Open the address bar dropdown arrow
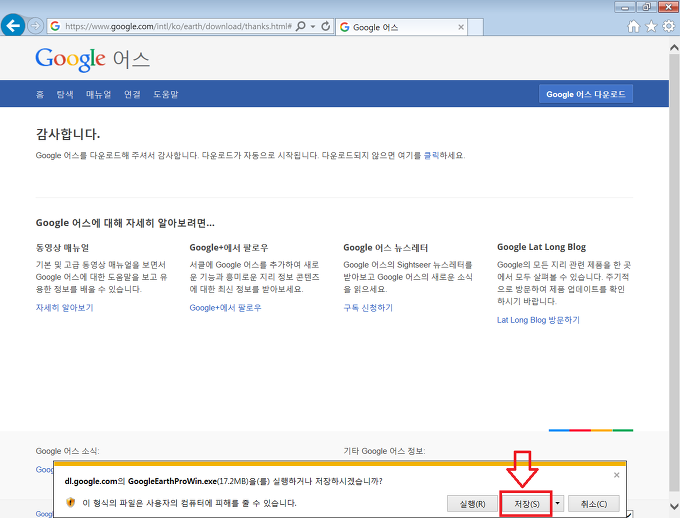 click(x=313, y=26)
